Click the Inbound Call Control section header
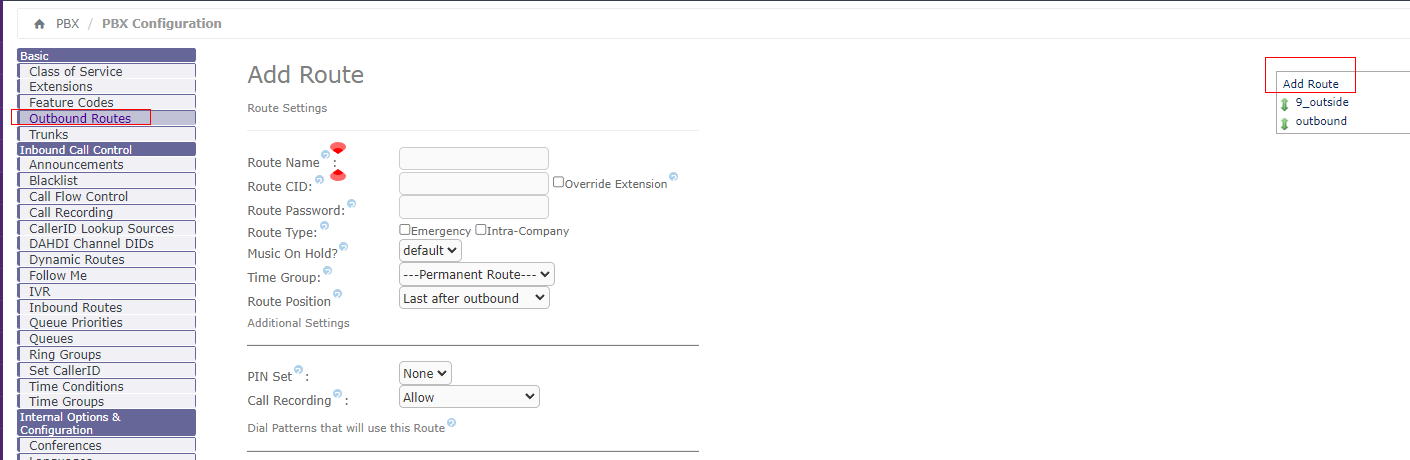 pyautogui.click(x=107, y=150)
